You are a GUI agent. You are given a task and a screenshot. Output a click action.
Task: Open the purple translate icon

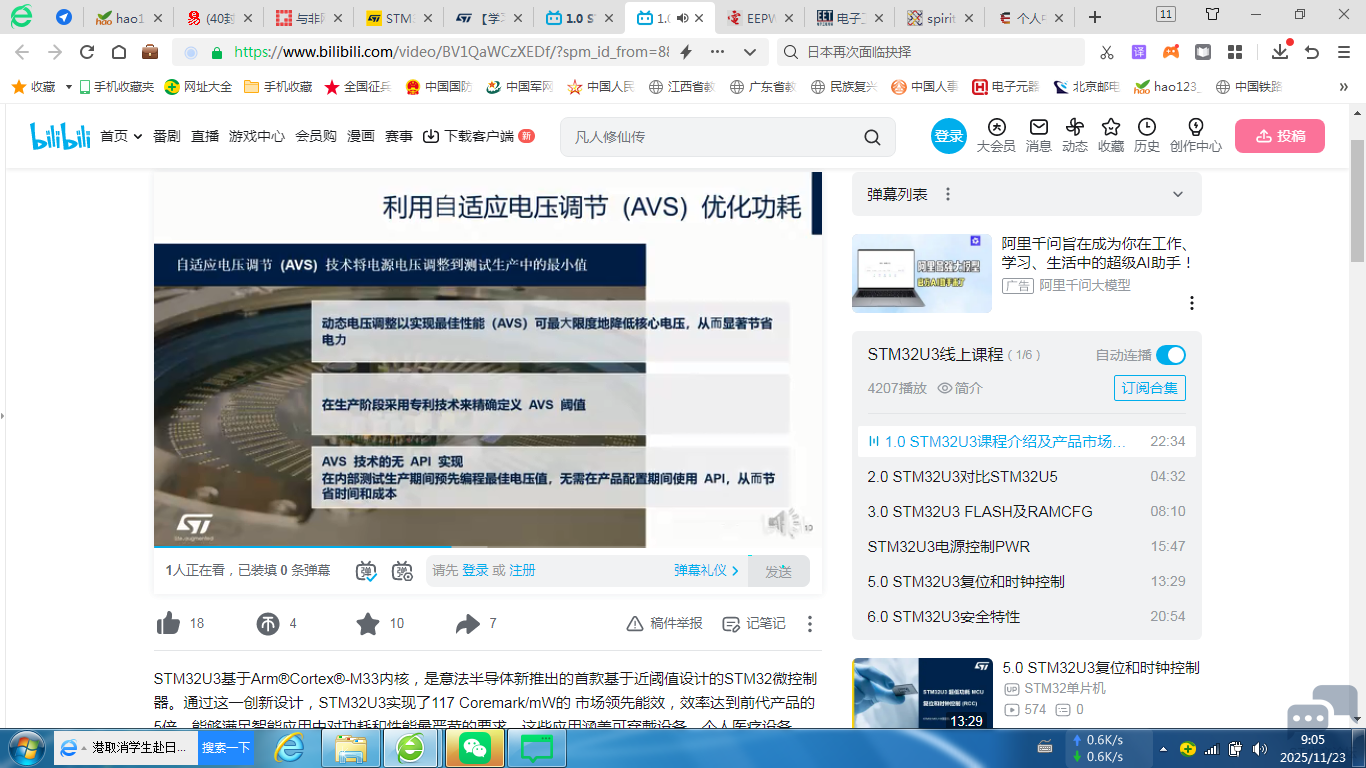pyautogui.click(x=1138, y=52)
